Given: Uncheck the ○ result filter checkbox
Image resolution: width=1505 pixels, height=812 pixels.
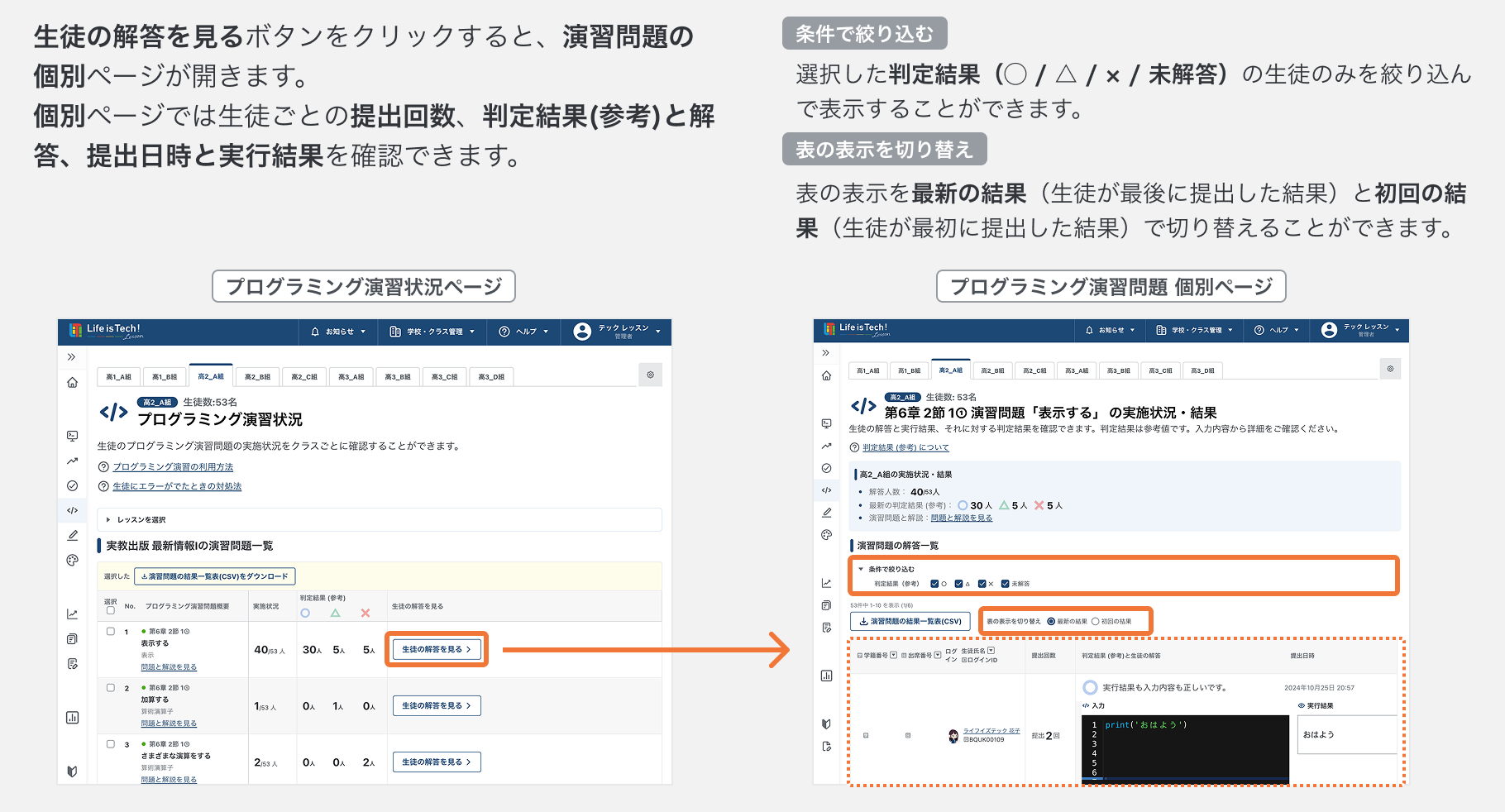Looking at the screenshot, I should [934, 584].
